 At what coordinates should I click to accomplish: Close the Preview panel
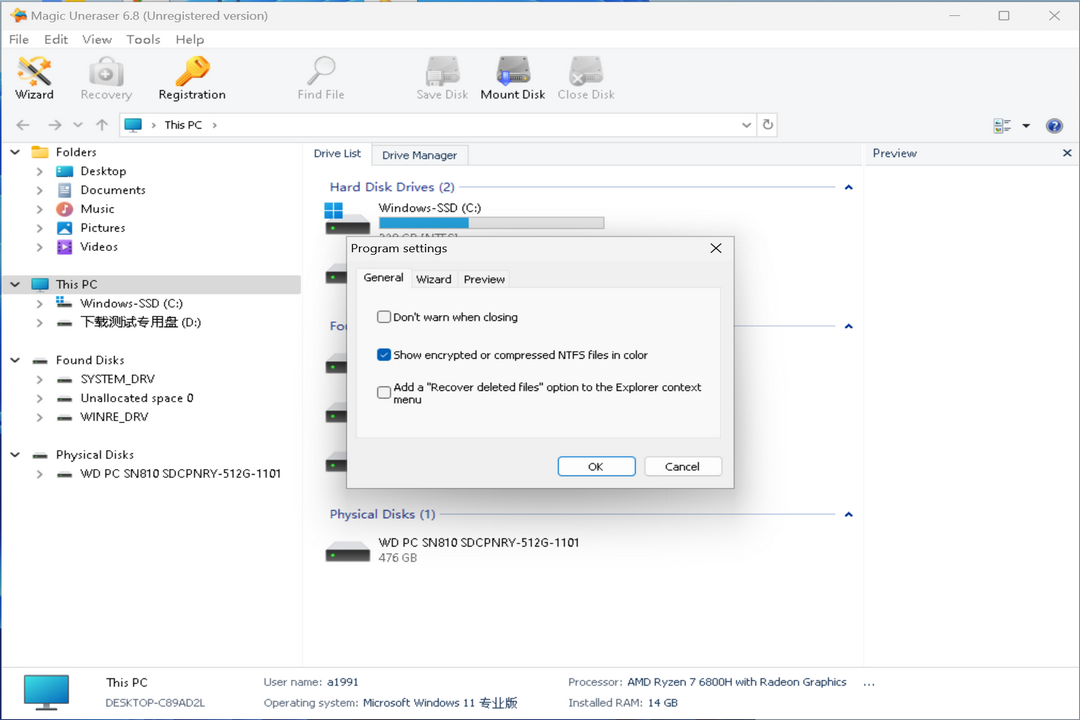[x=1066, y=153]
